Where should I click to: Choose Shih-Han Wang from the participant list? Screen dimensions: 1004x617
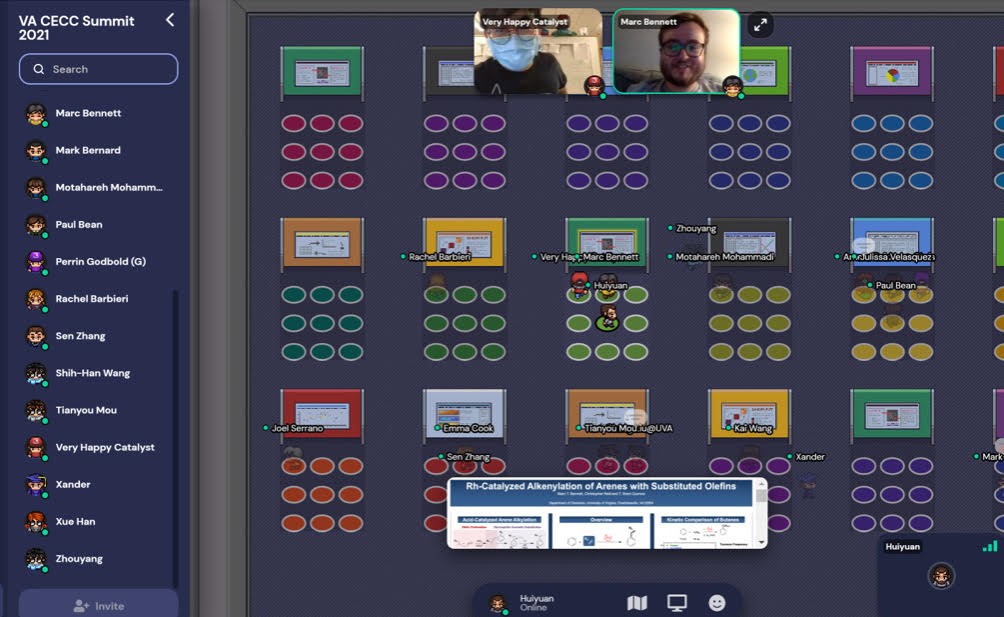(92, 373)
